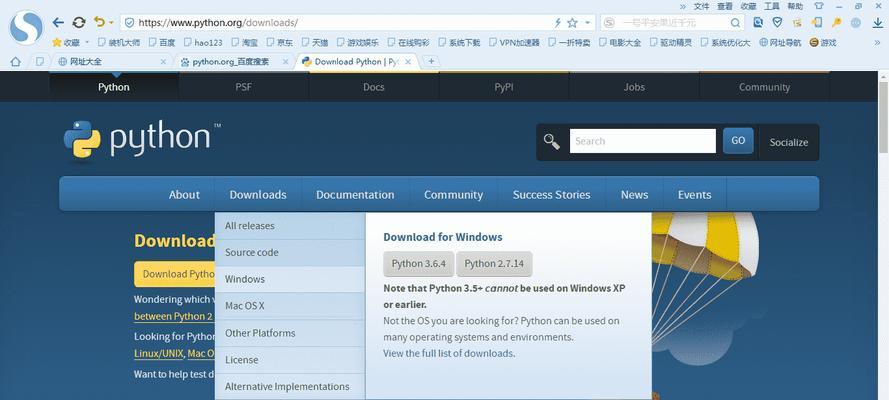Click the page vertical scrollbar thumb
889x400 pixels.
click(x=883, y=117)
